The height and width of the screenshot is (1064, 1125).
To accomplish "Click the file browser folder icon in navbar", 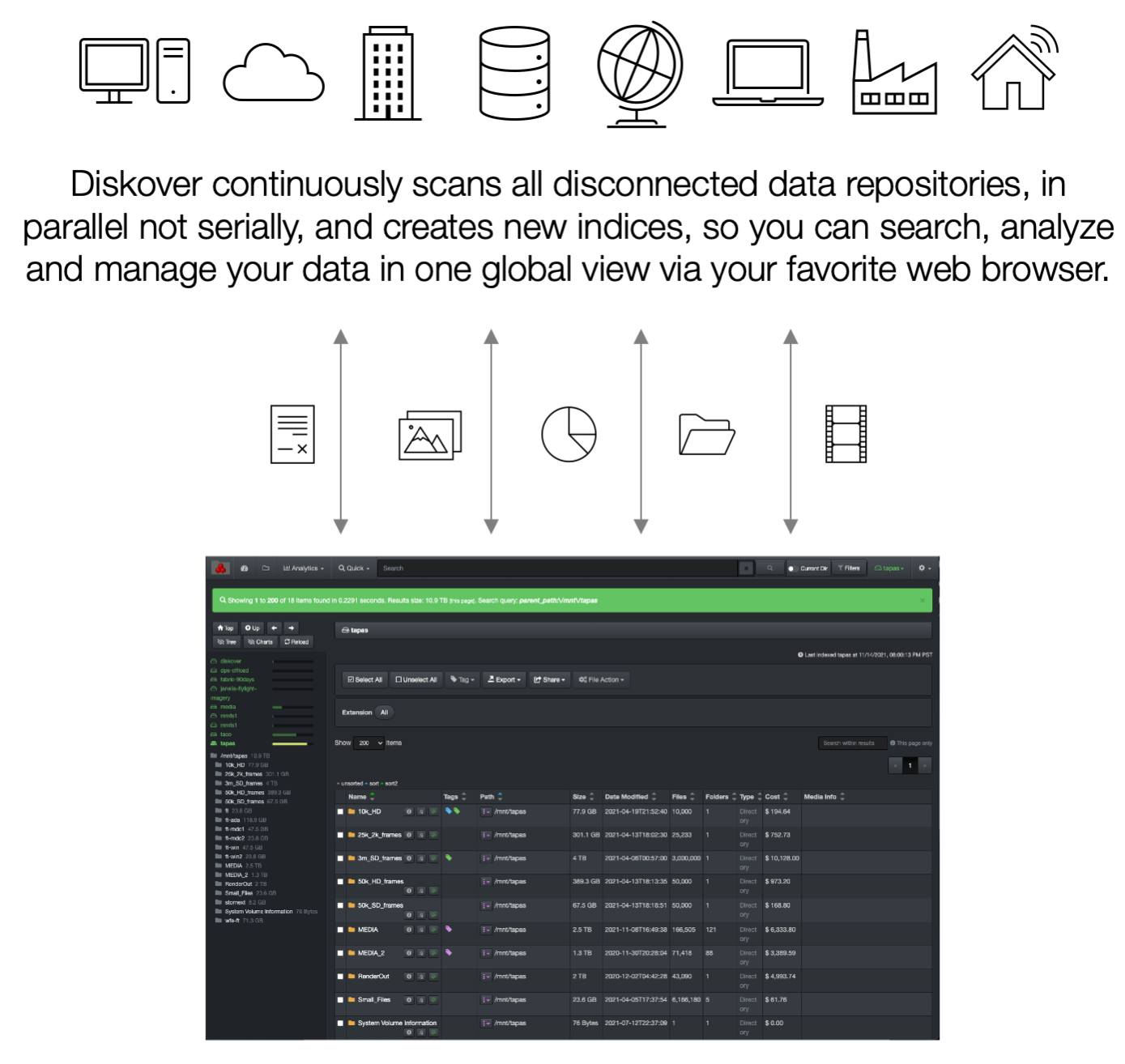I will tap(264, 568).
